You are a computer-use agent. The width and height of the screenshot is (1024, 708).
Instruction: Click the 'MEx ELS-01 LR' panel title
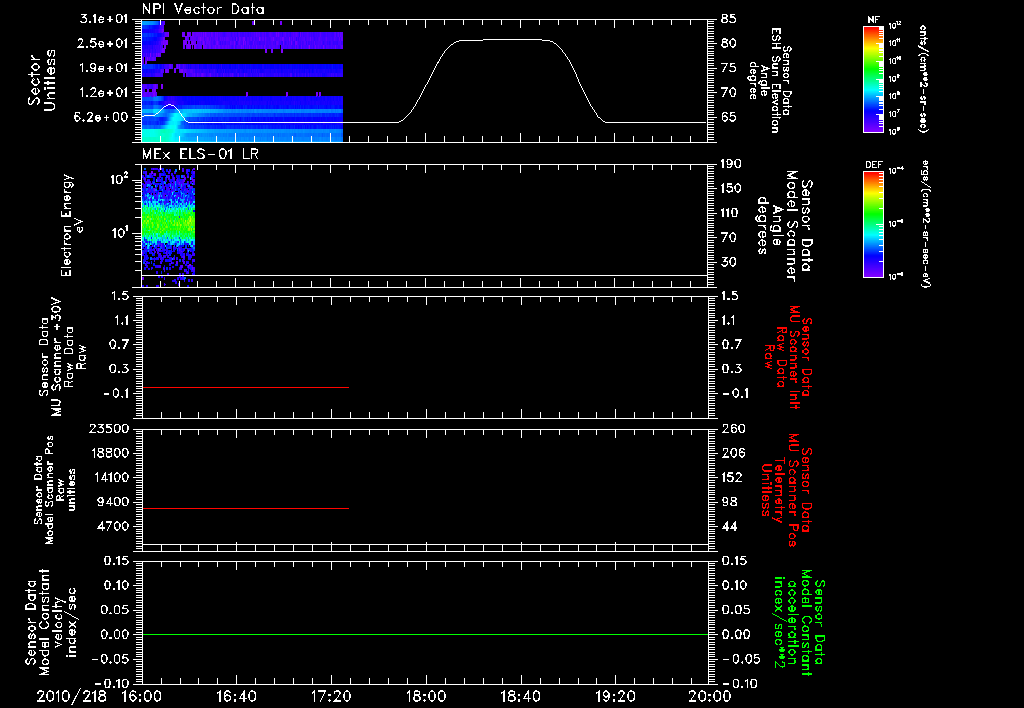pyautogui.click(x=200, y=154)
